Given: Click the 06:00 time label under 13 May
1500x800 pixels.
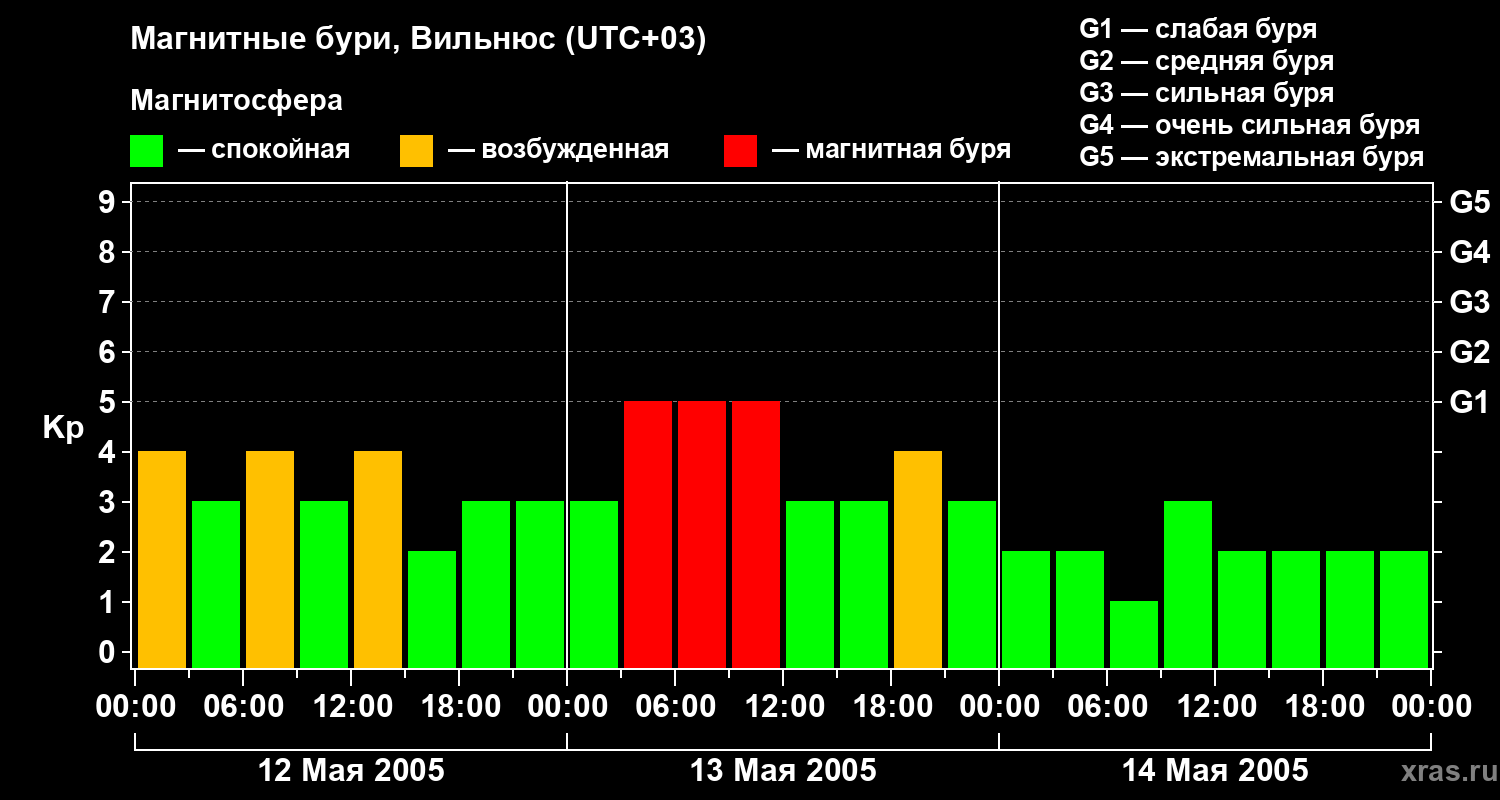Looking at the screenshot, I should point(675,707).
